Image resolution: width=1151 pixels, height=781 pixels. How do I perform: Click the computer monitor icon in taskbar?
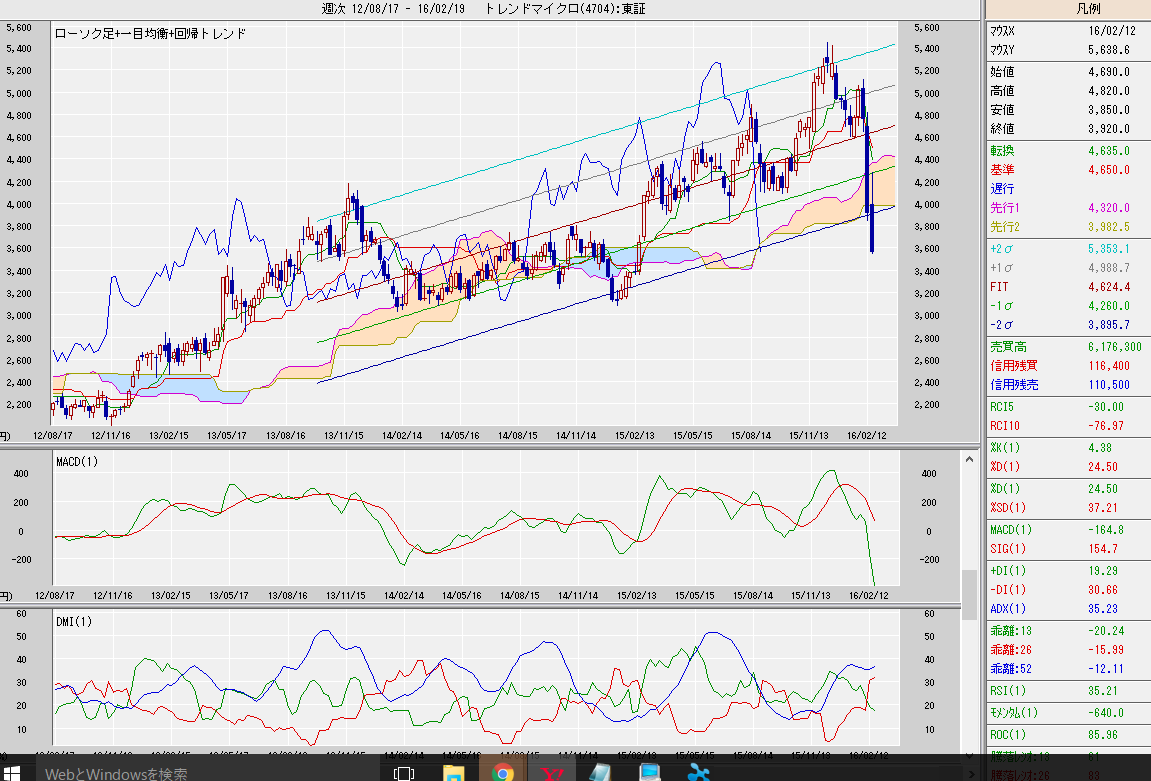pos(649,773)
